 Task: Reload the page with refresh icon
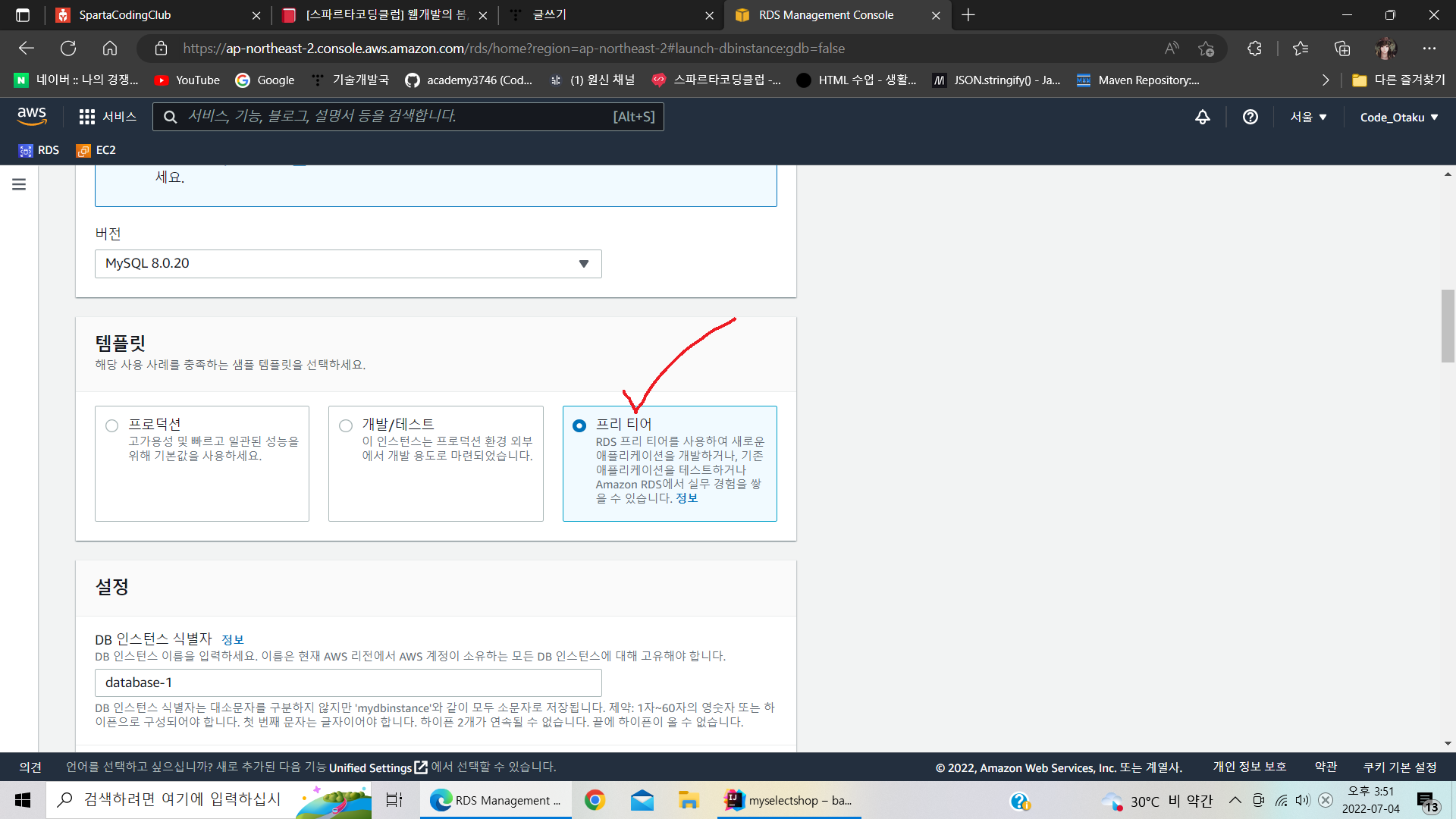(68, 49)
